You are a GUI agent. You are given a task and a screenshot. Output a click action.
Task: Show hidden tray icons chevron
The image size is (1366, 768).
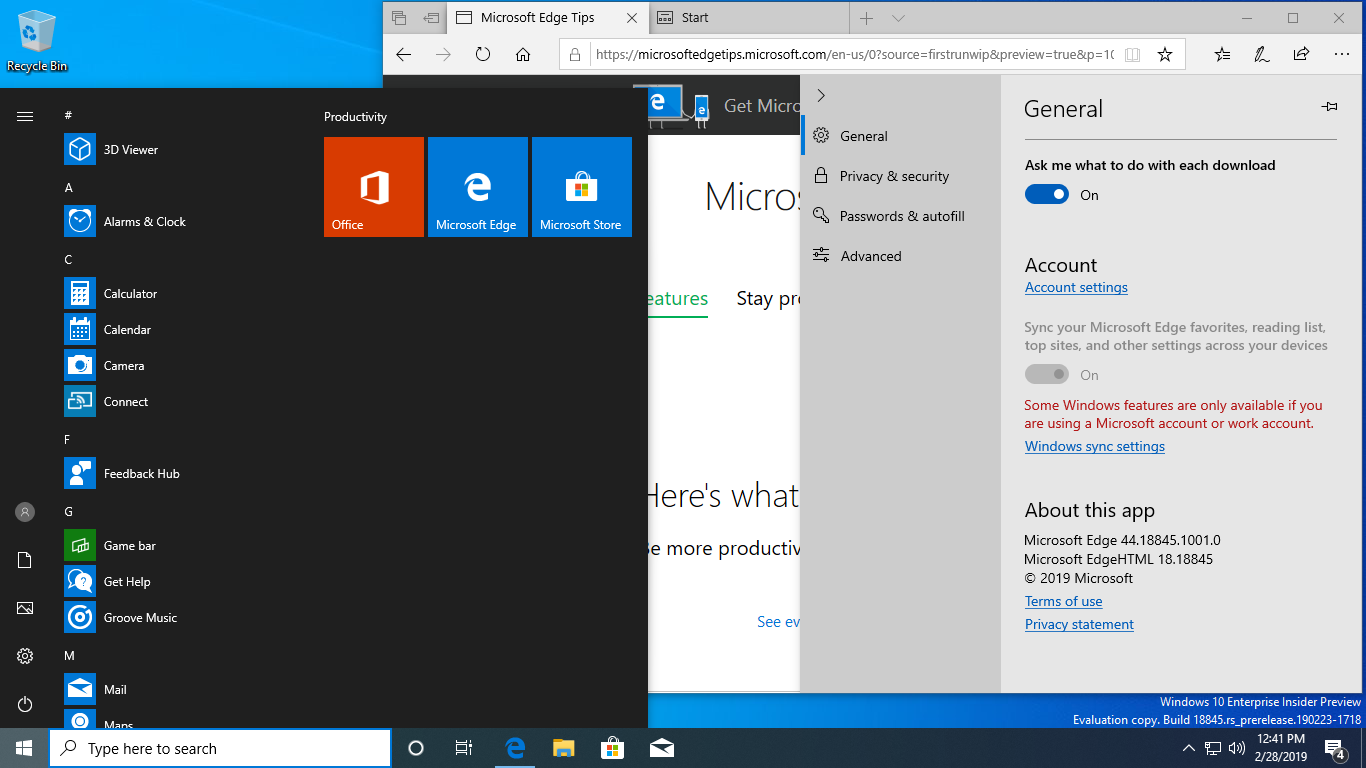coord(1189,748)
